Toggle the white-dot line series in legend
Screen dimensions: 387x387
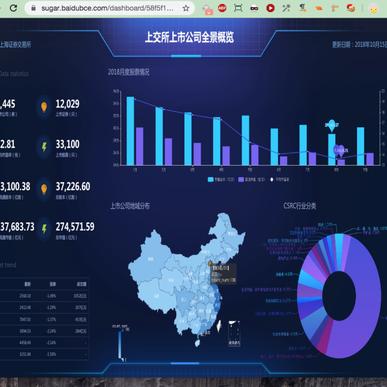(x=279, y=180)
